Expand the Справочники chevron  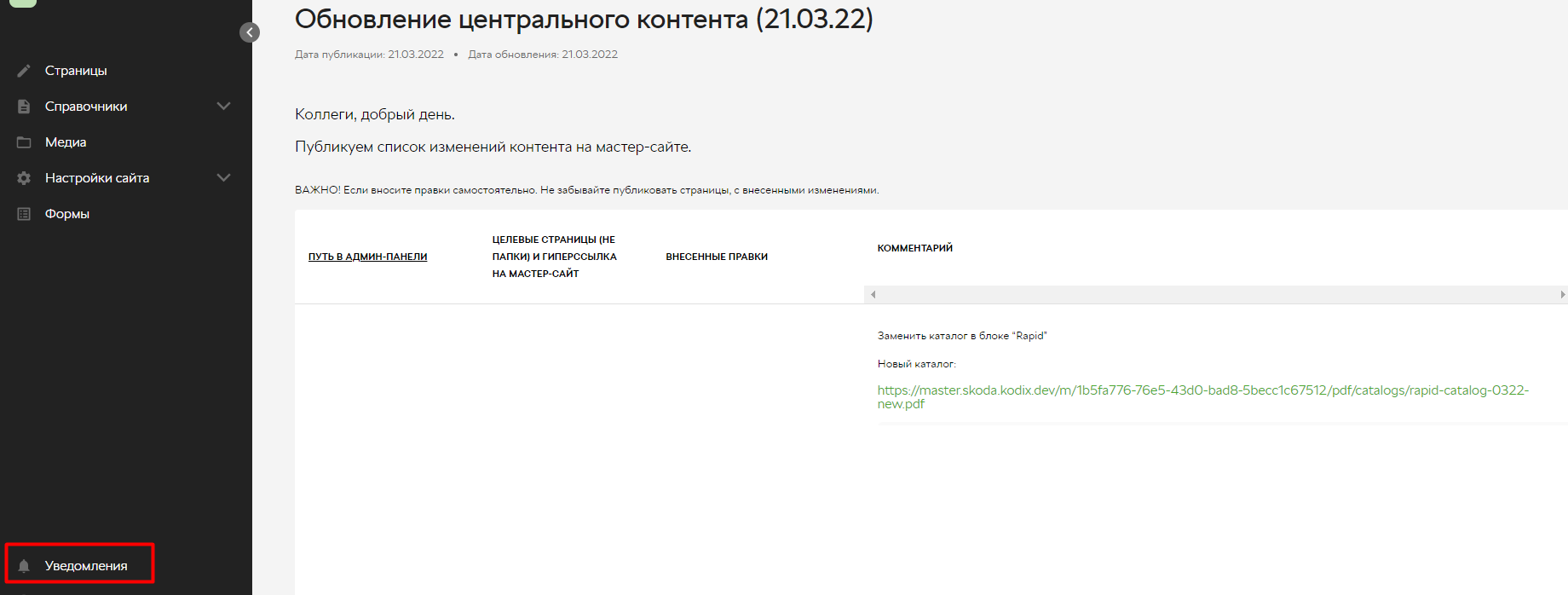click(224, 107)
